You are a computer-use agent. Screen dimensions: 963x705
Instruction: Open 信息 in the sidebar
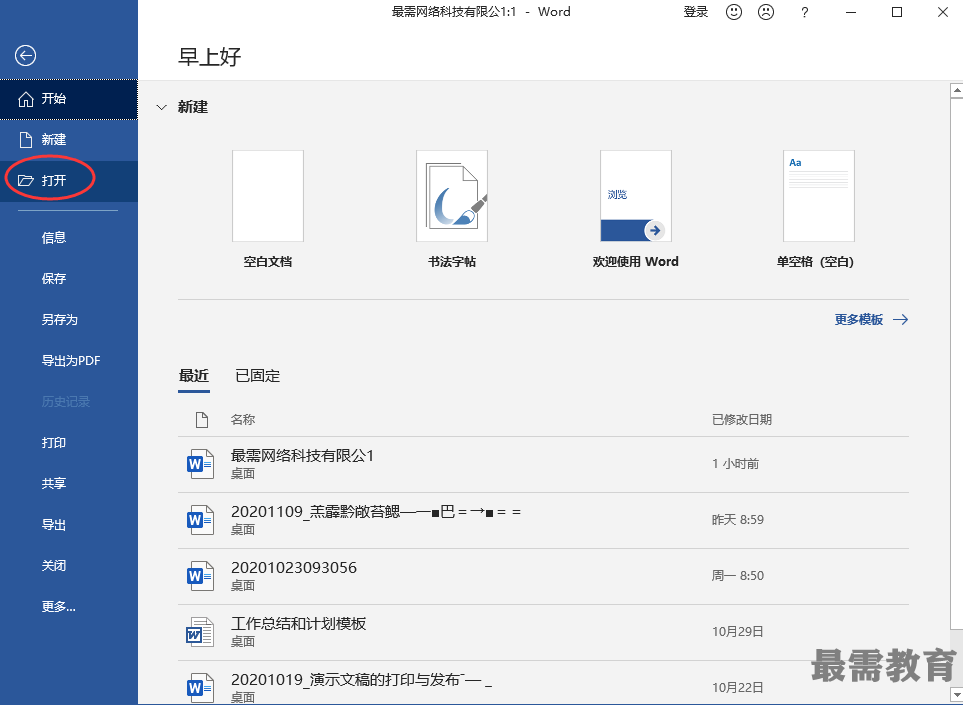(54, 238)
